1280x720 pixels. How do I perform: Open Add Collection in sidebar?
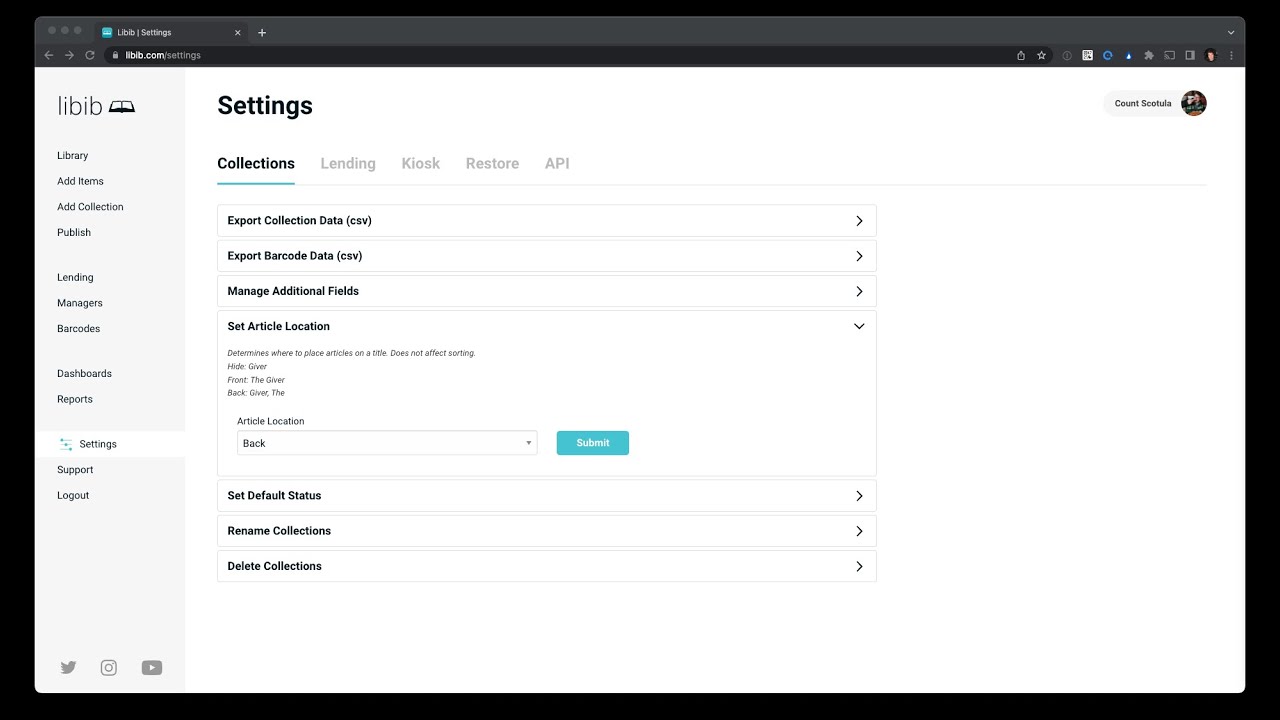[x=90, y=207]
